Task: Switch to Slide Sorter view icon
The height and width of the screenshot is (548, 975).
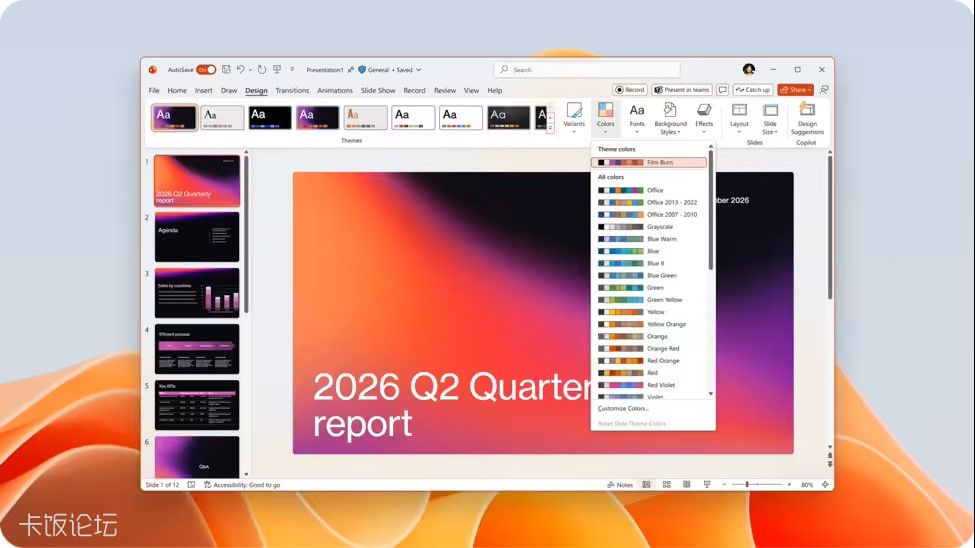Action: pos(667,485)
